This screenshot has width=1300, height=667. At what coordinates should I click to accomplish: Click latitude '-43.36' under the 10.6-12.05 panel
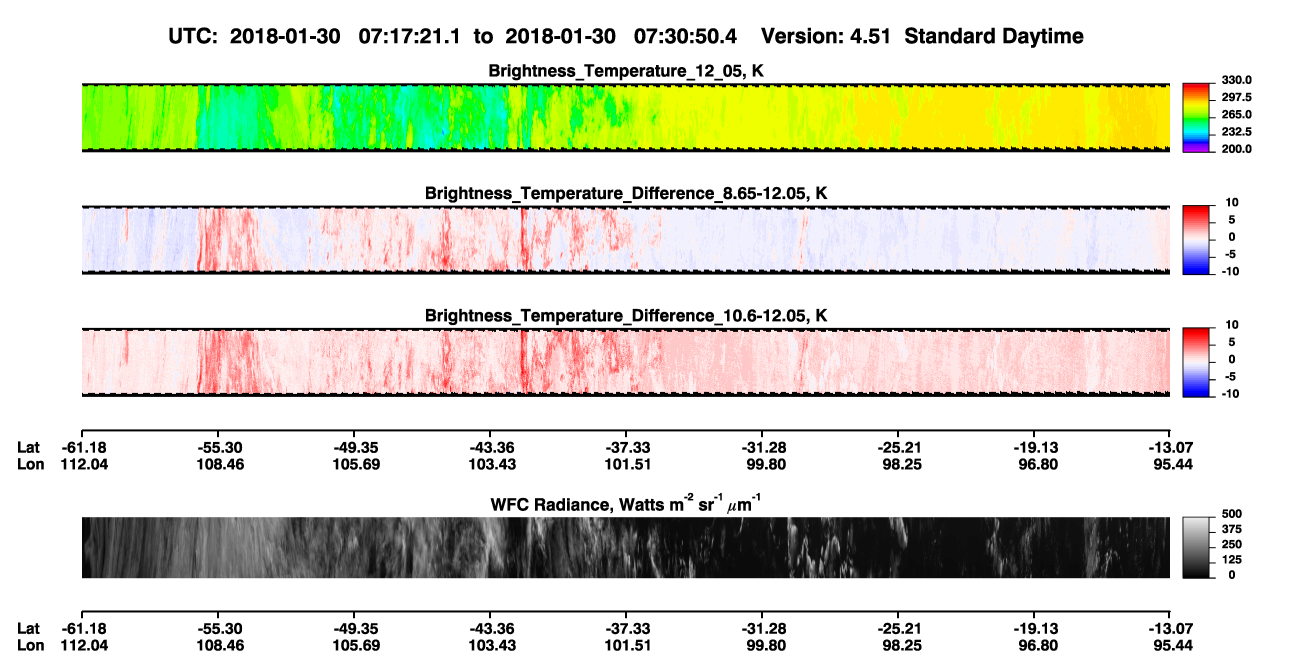click(490, 448)
